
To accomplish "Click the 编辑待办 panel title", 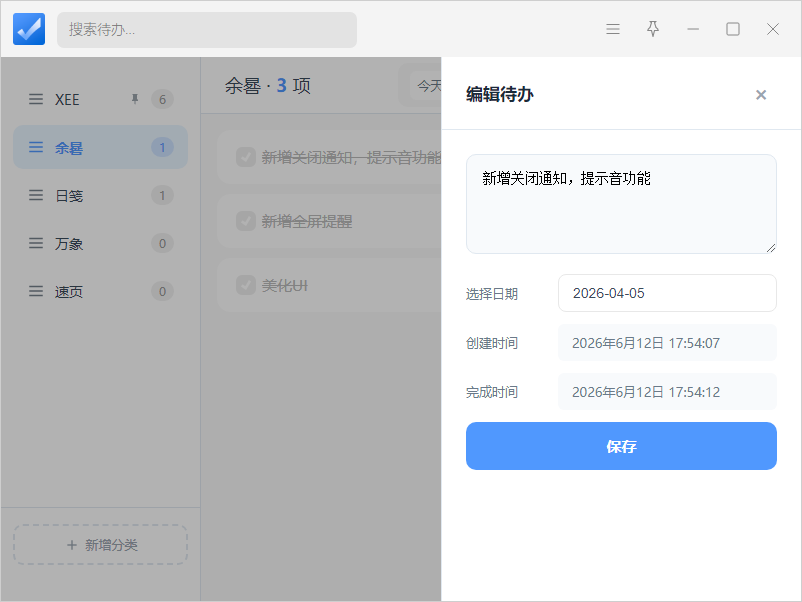I will (499, 95).
